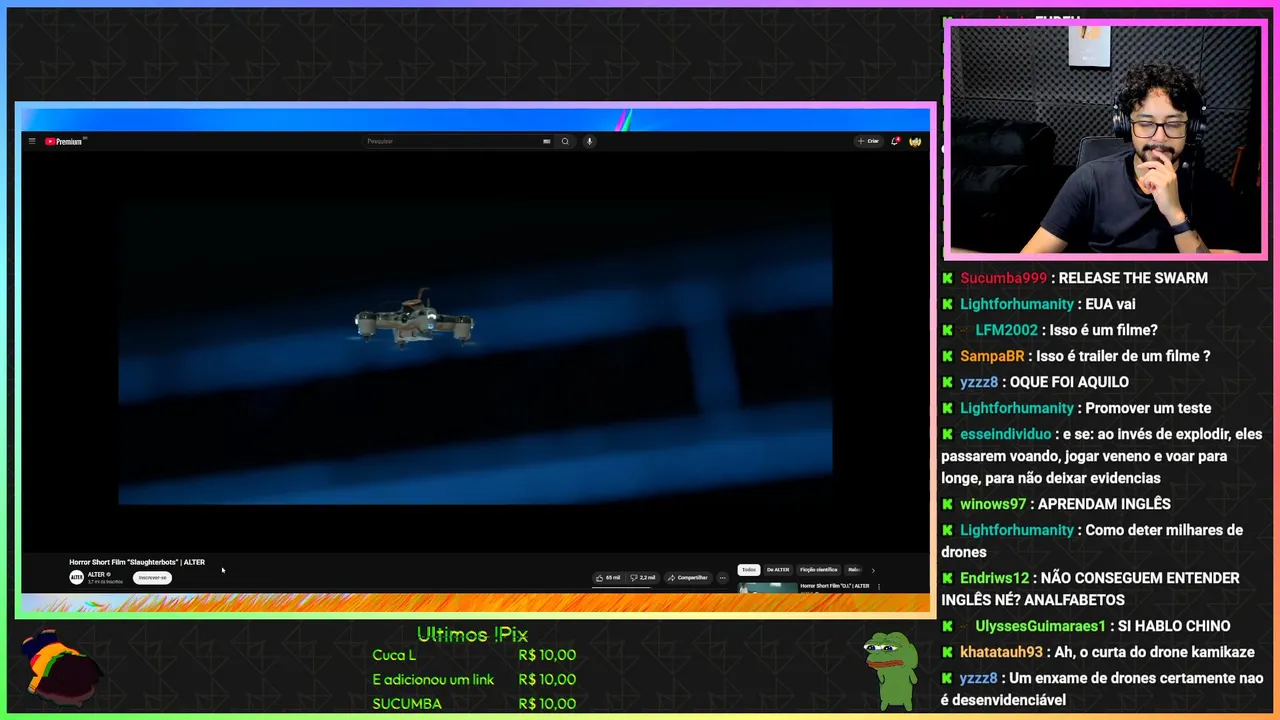The height and width of the screenshot is (720, 1280).
Task: Click esseindividuo username in chat
Action: point(1005,434)
